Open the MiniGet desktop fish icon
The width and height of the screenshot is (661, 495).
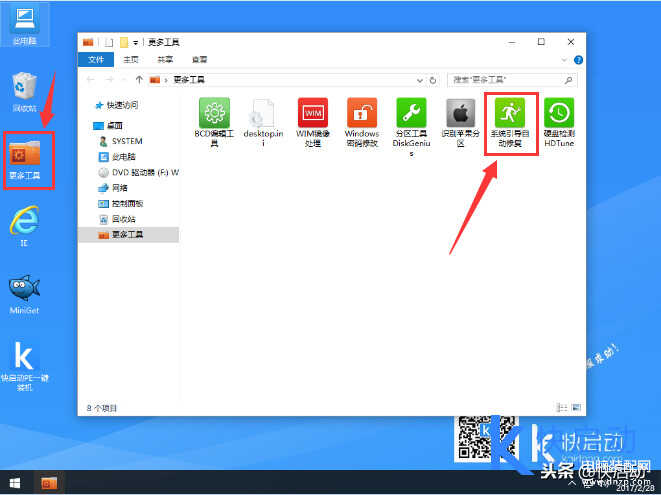(24, 294)
